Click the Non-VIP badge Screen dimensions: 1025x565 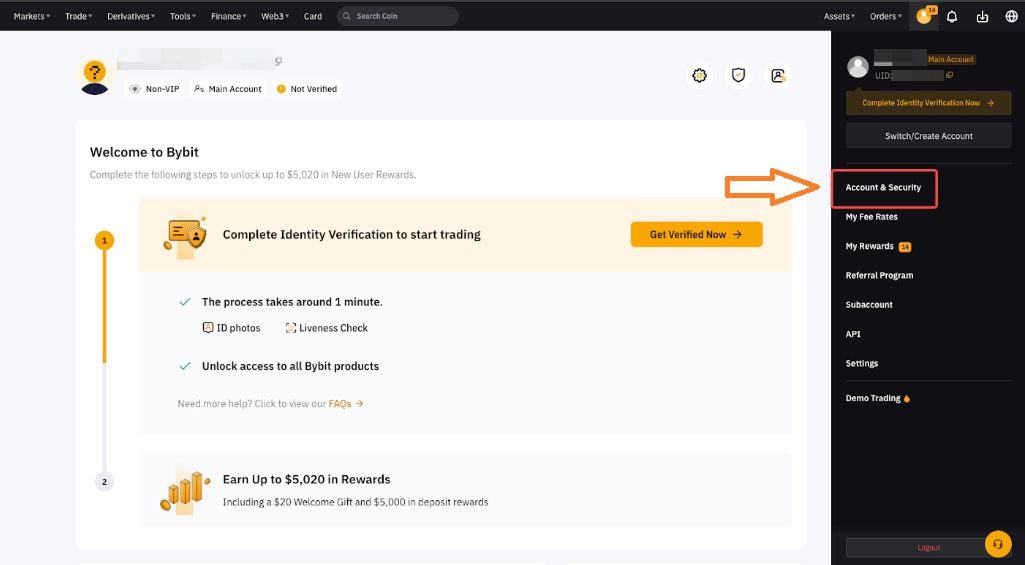154,89
